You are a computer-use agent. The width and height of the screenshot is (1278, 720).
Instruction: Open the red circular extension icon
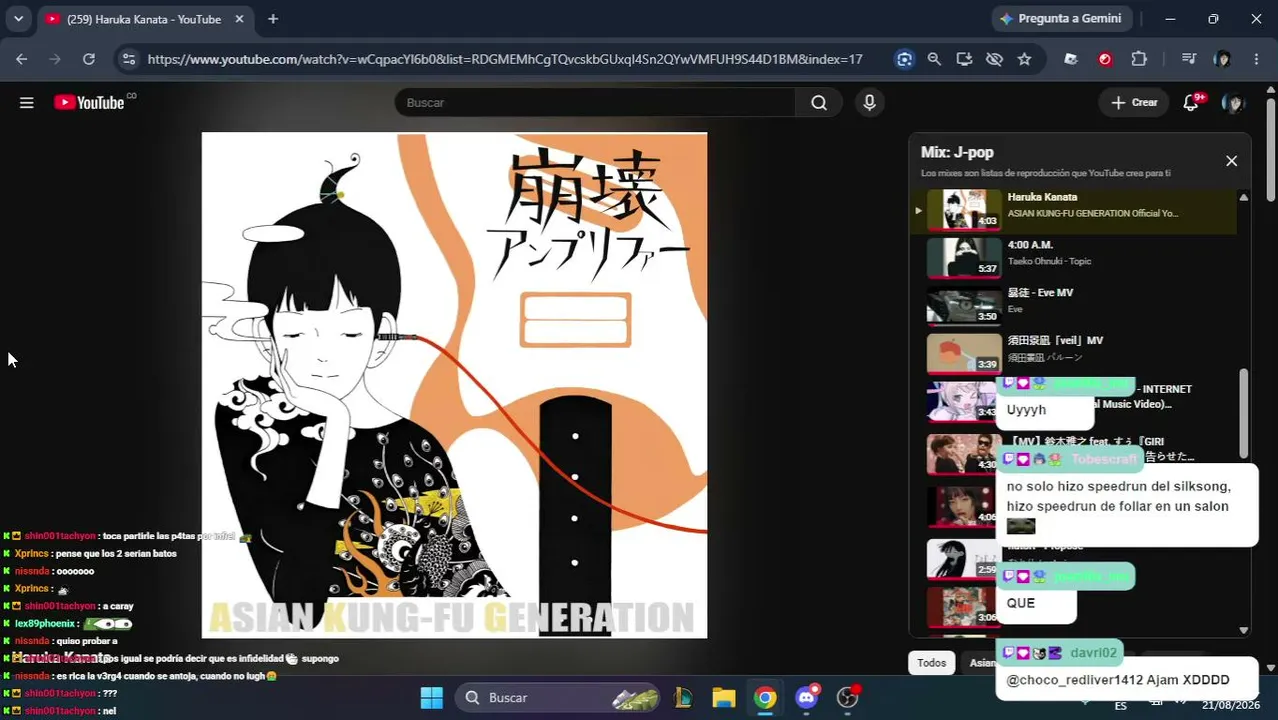1105,59
